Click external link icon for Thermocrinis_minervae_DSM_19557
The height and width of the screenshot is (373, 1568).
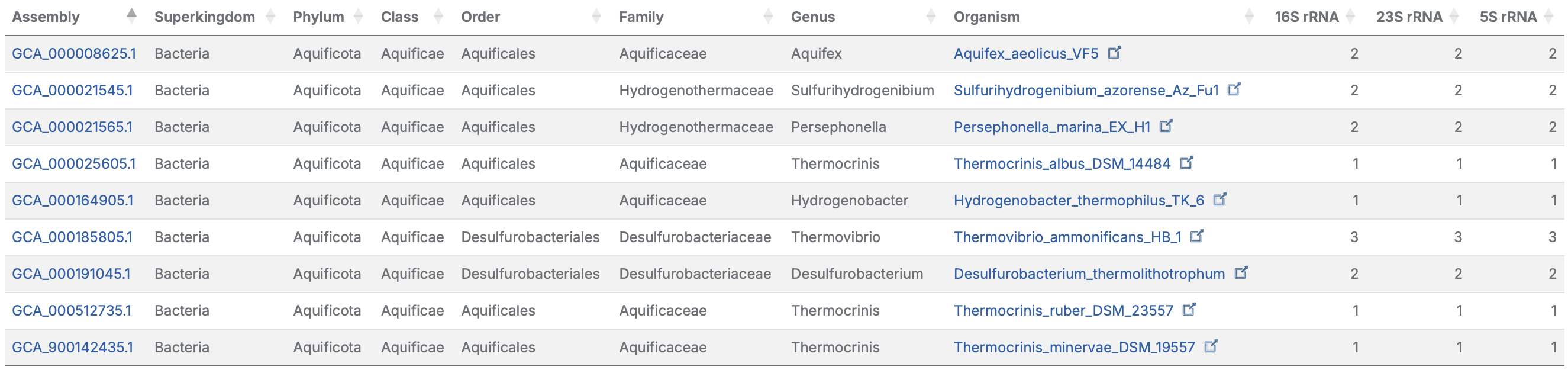1211,346
